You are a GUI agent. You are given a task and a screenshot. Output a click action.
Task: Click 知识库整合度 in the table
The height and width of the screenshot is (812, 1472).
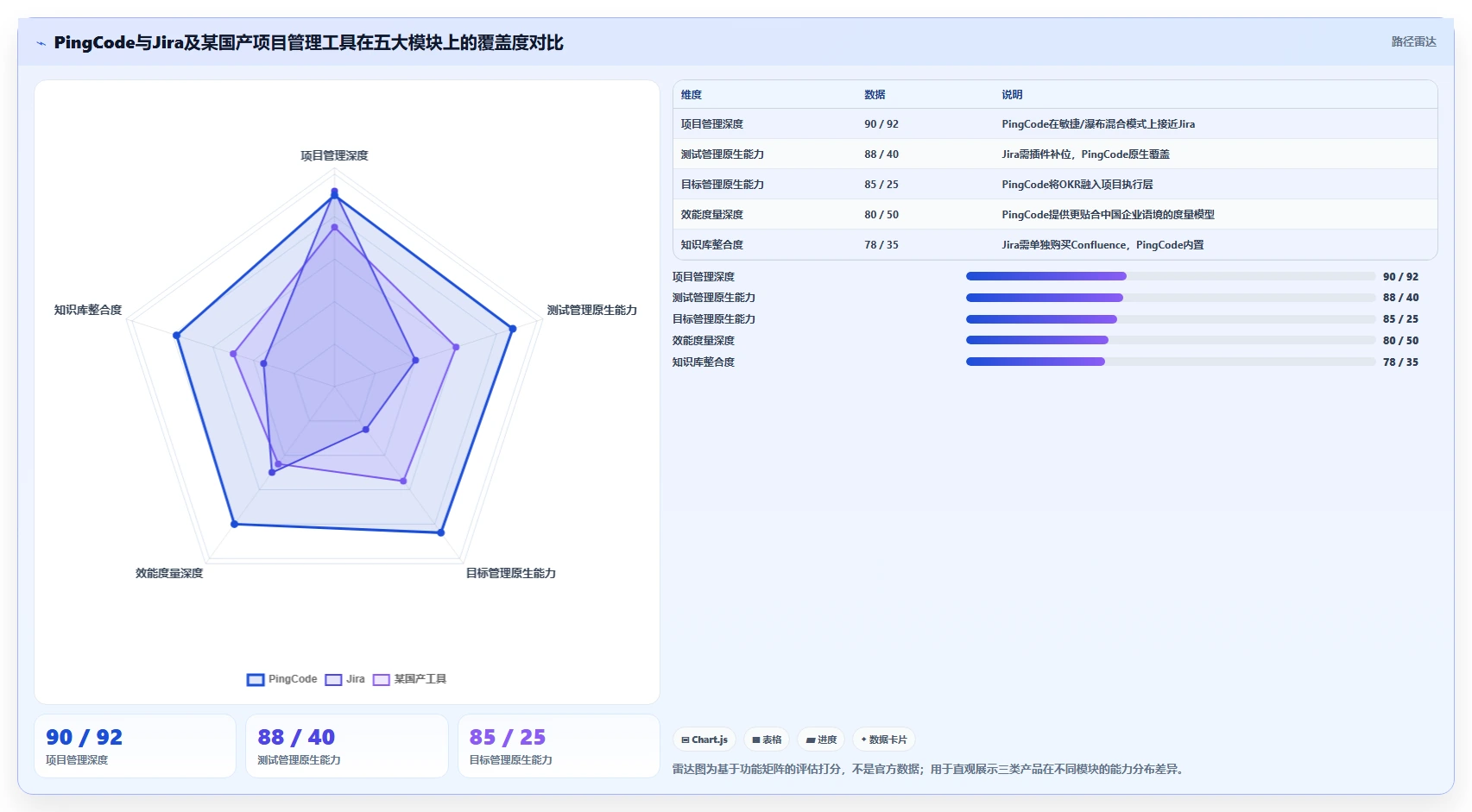(x=712, y=245)
